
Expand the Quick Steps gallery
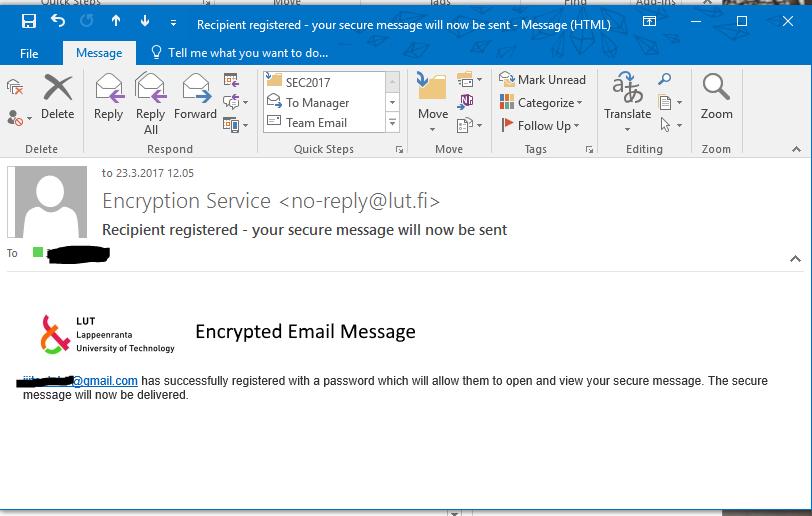point(393,123)
